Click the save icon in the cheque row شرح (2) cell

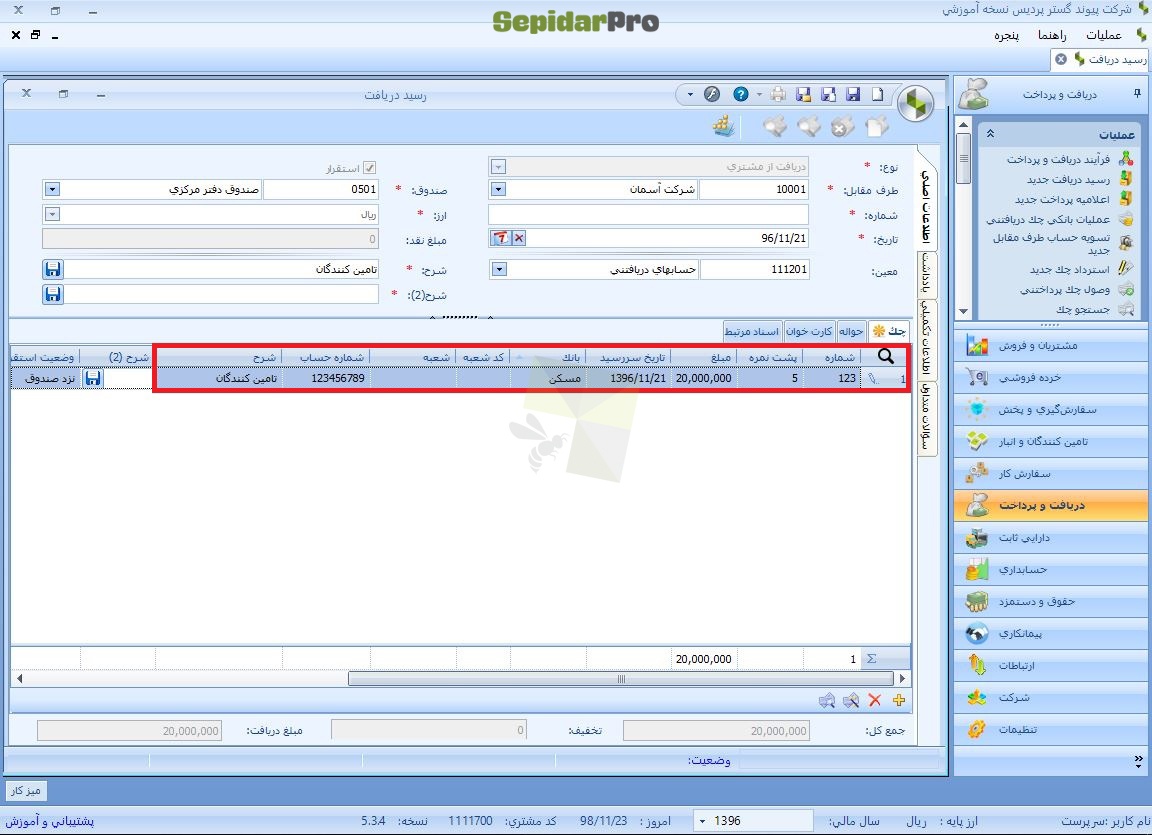coord(93,378)
